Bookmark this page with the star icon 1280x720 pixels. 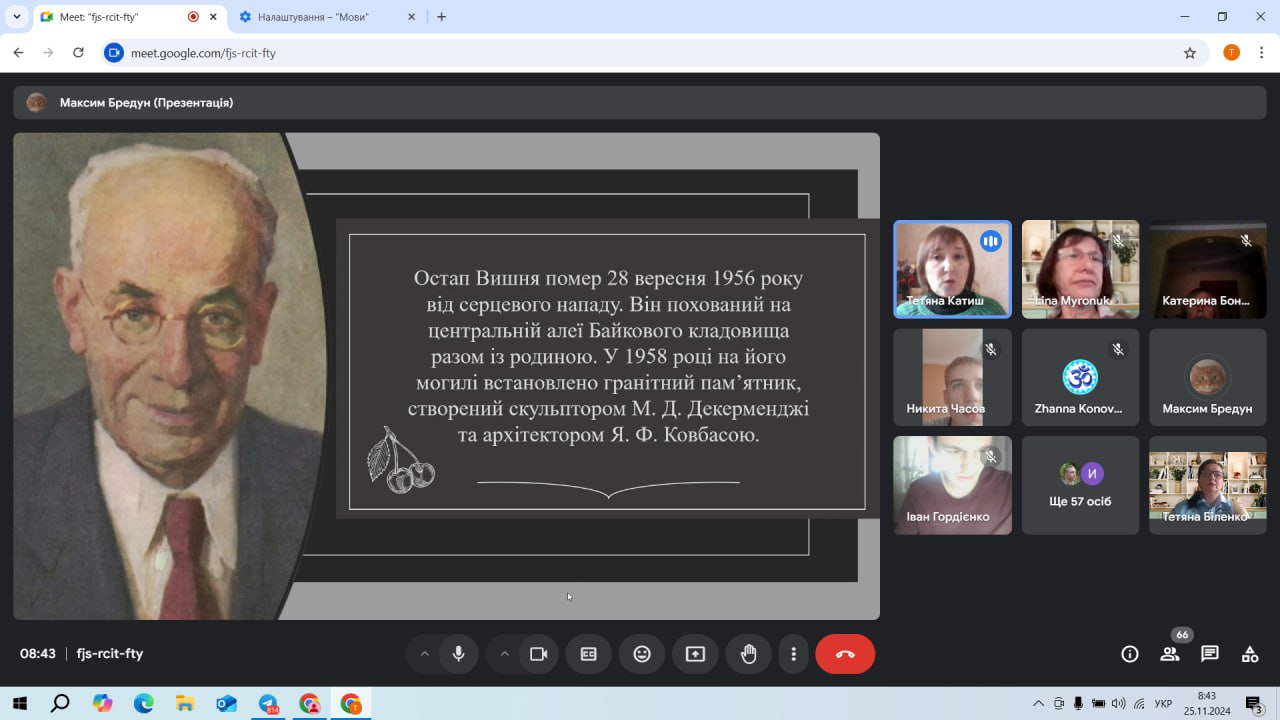tap(1190, 53)
